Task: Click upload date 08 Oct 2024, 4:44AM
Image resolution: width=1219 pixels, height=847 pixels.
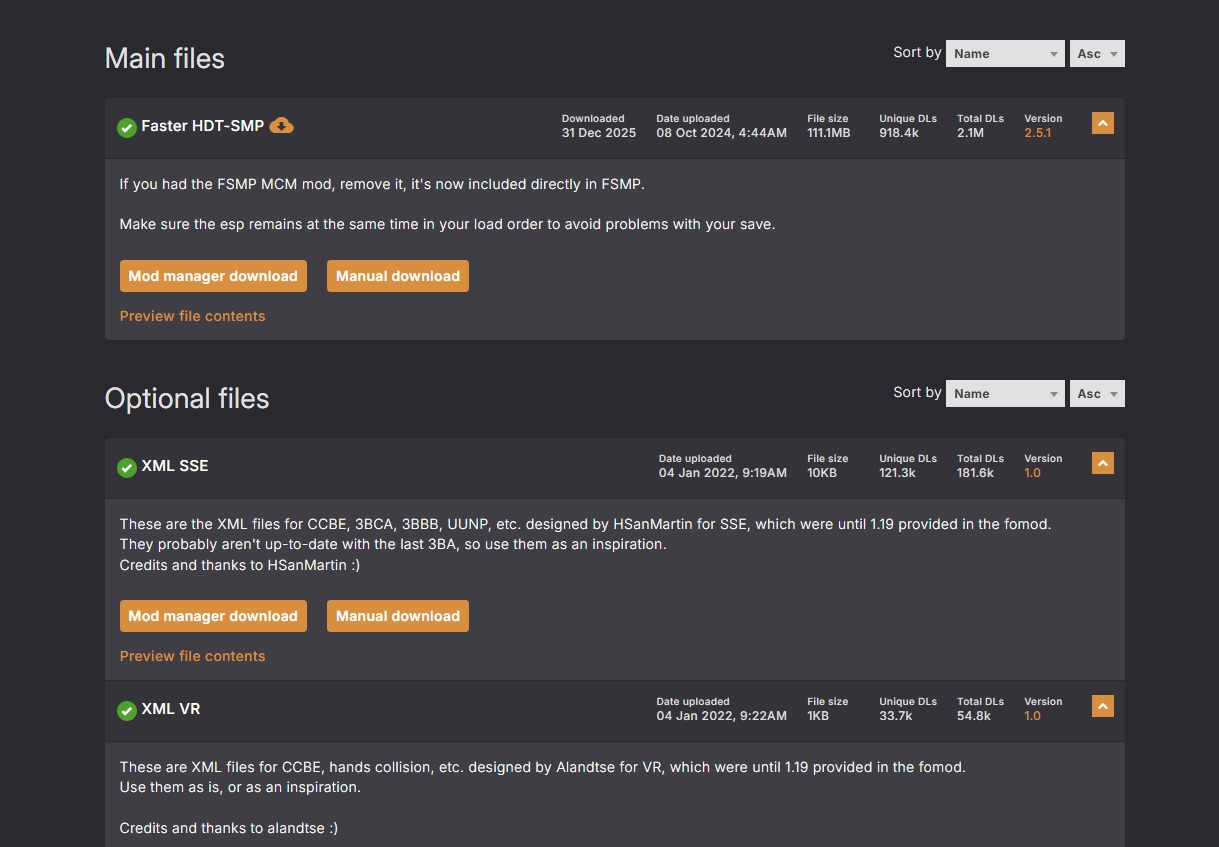Action: [721, 133]
